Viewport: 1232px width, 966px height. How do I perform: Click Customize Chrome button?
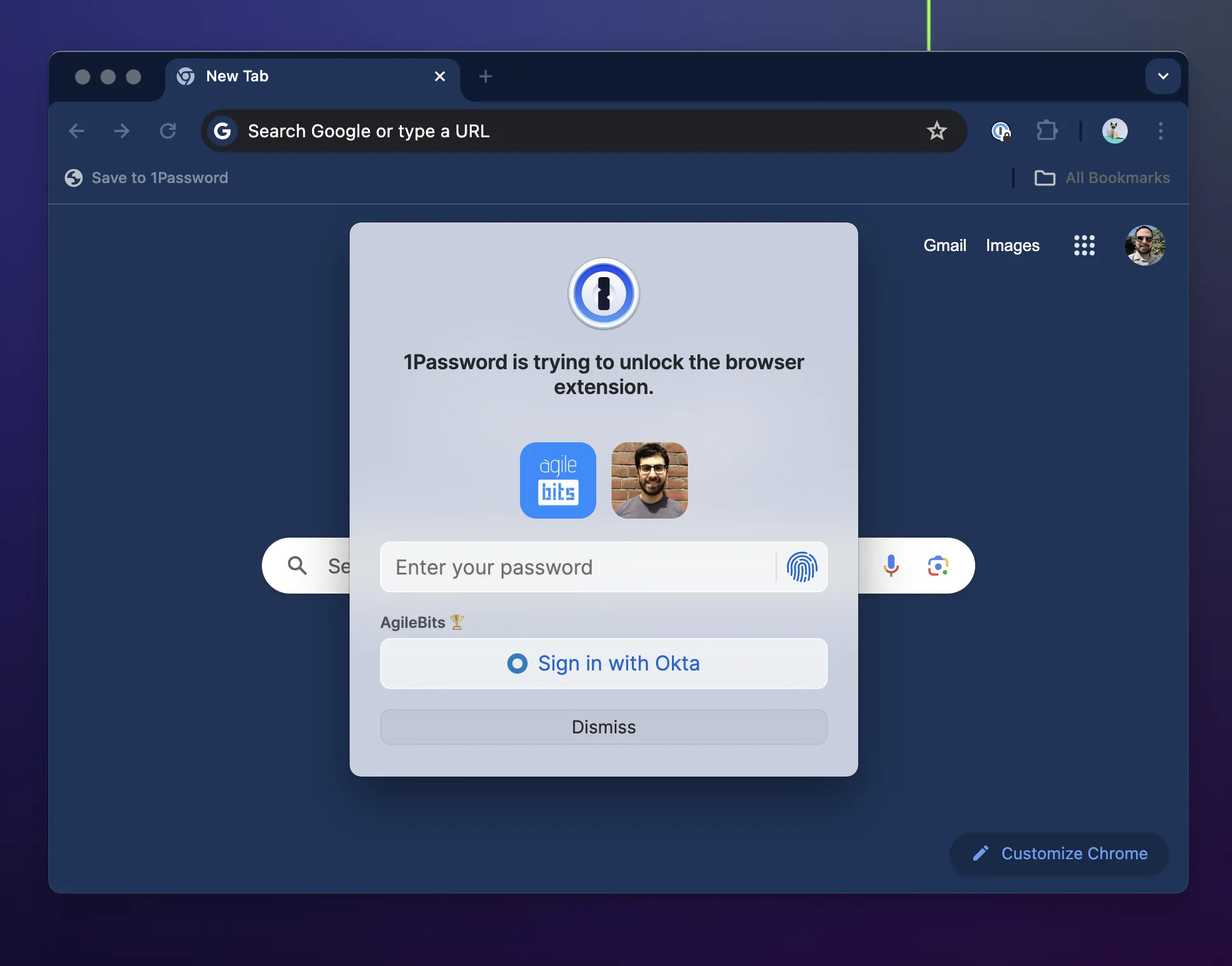coord(1060,854)
